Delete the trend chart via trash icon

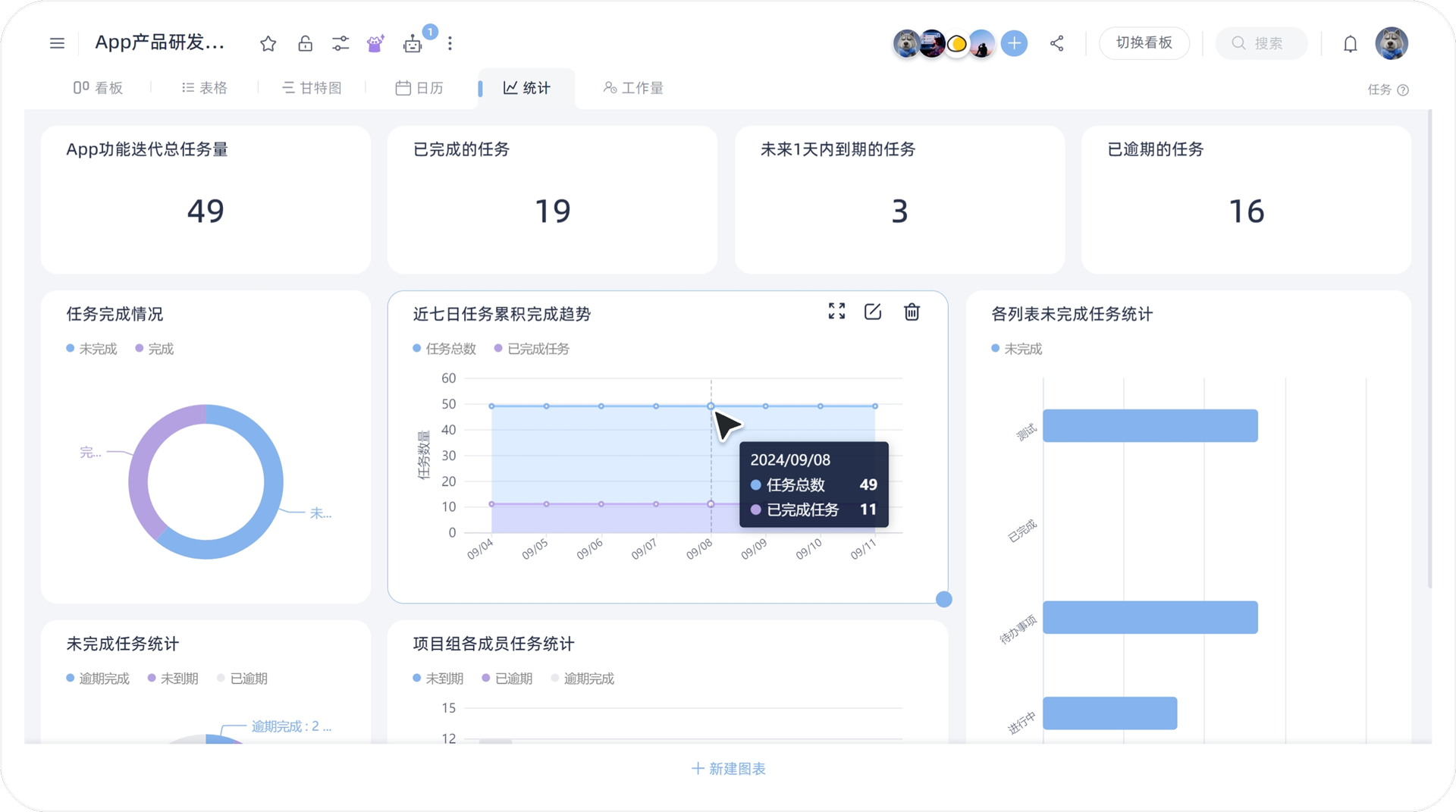pos(912,312)
